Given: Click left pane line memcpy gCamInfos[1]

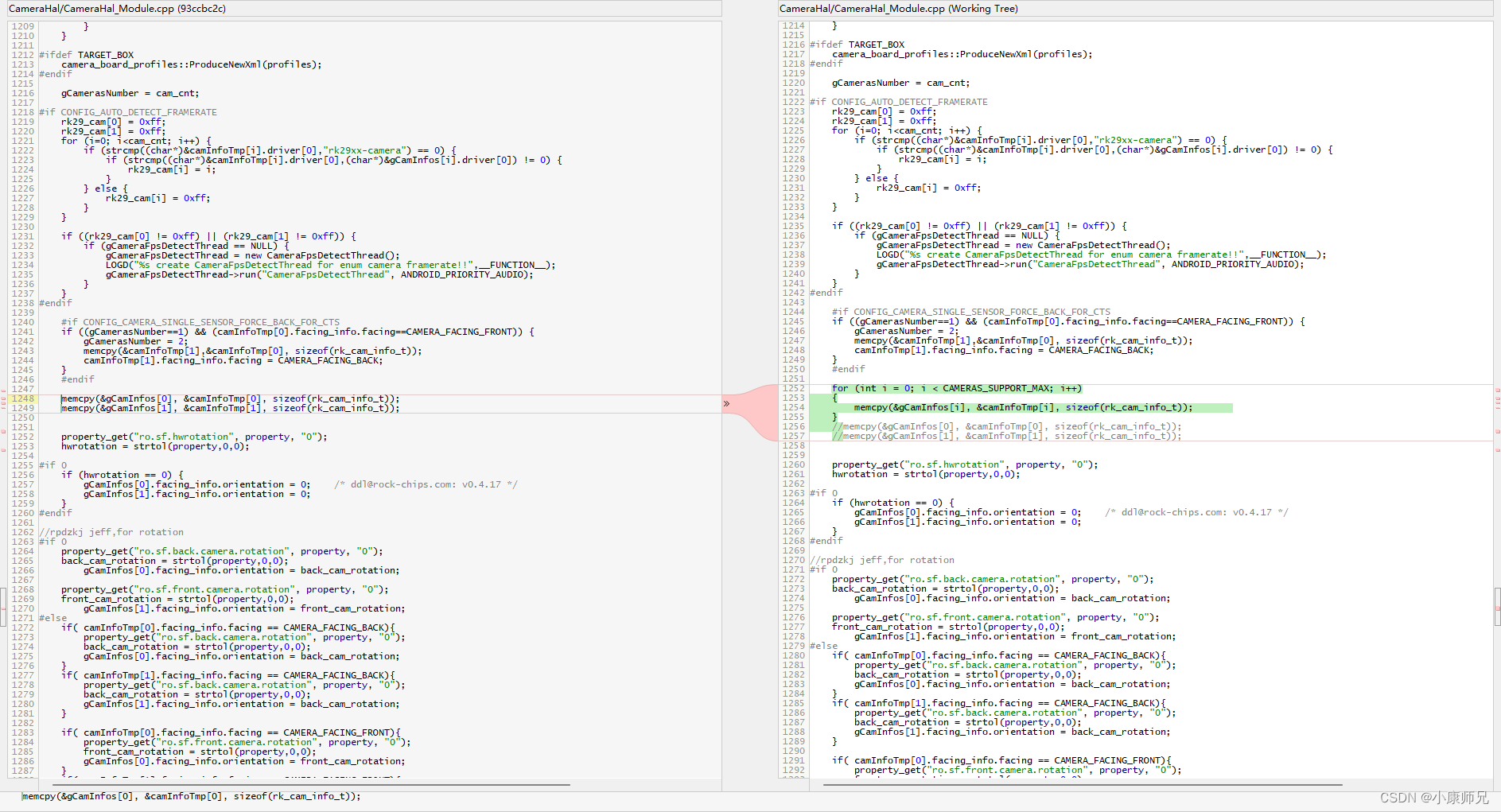Looking at the screenshot, I should pyautogui.click(x=231, y=408).
